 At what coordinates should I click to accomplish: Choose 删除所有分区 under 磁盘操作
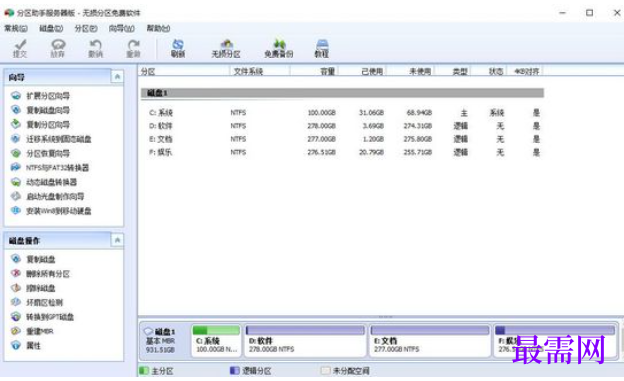point(41,274)
